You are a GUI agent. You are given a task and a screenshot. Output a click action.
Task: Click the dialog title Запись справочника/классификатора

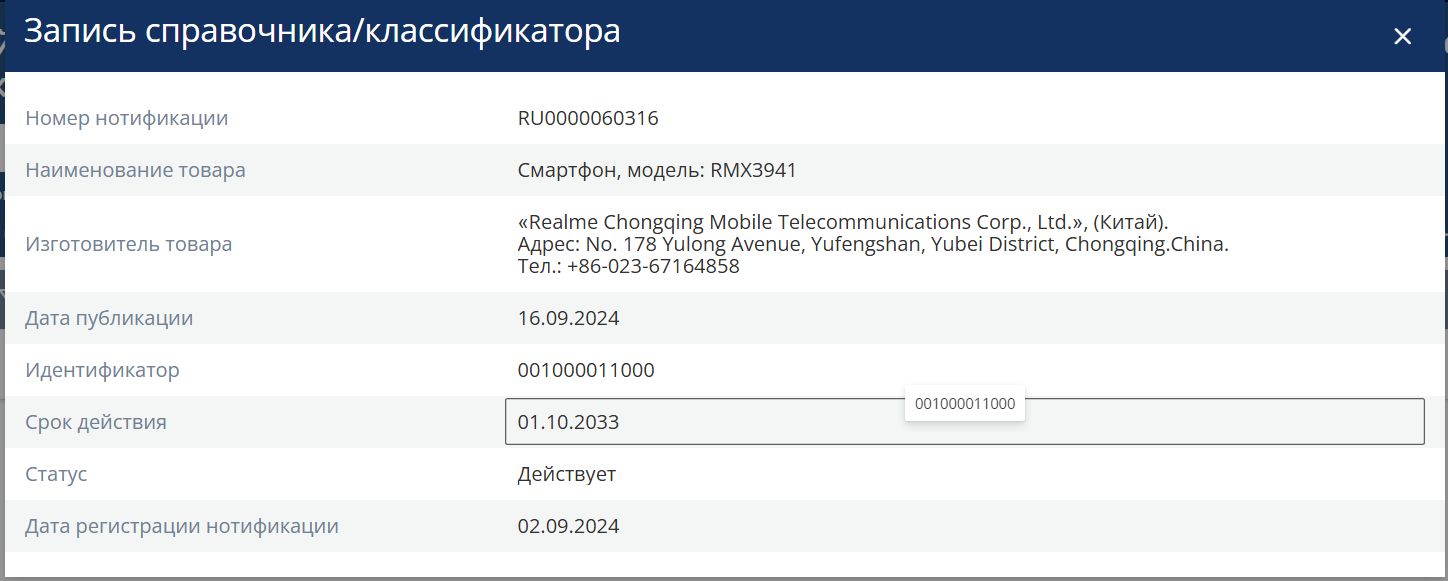point(322,31)
